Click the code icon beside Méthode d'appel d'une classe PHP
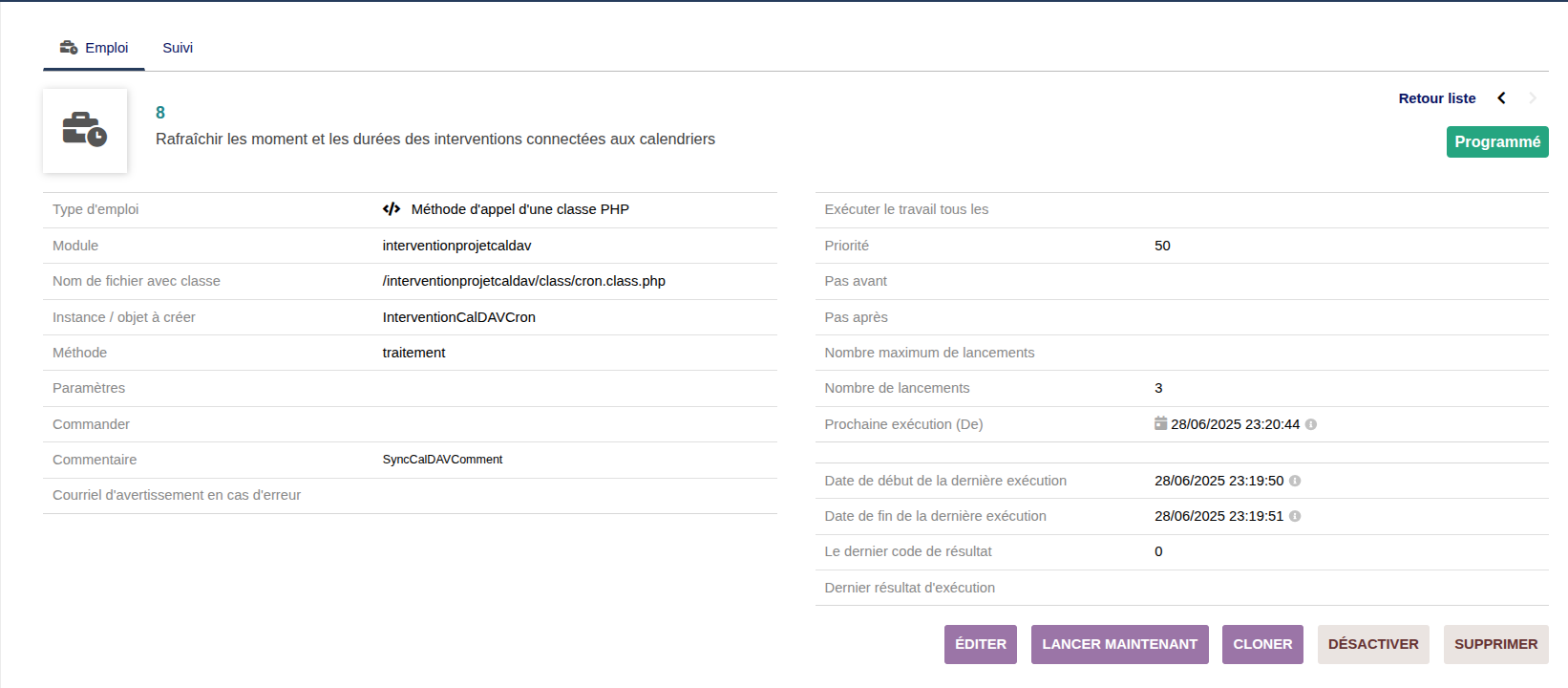 coord(392,209)
